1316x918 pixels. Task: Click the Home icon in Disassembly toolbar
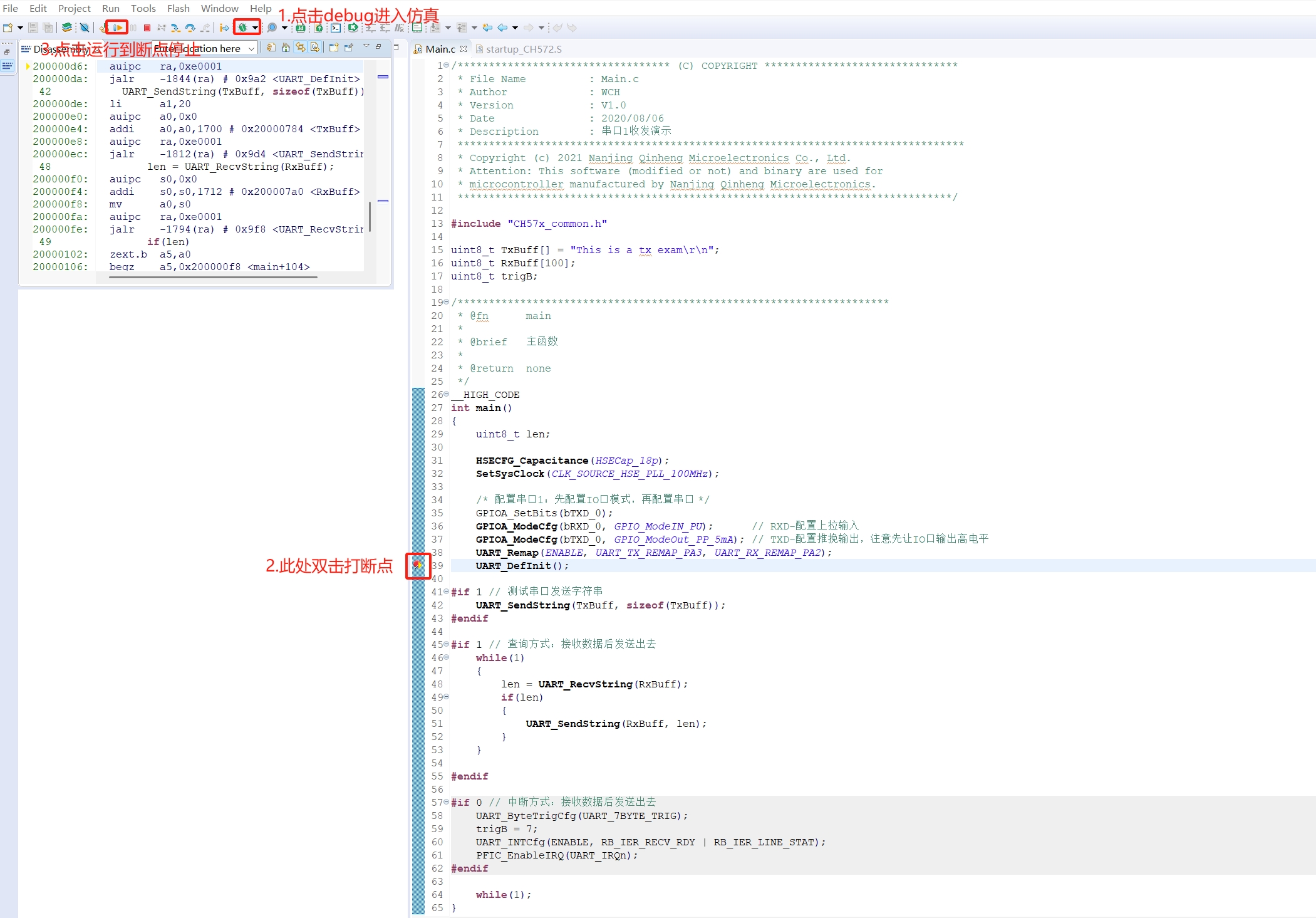pyautogui.click(x=286, y=48)
